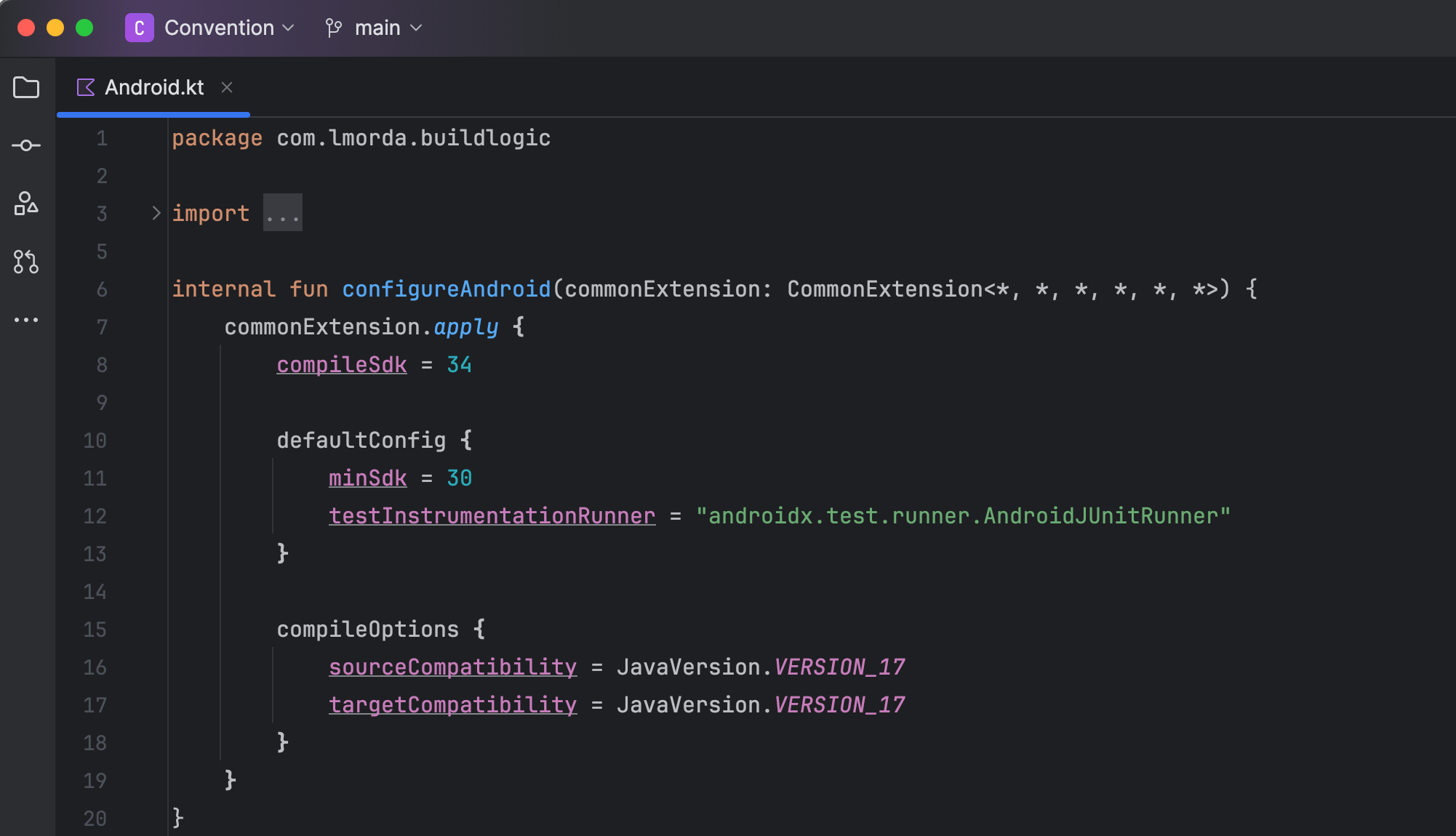Click the git branch icon

click(334, 28)
